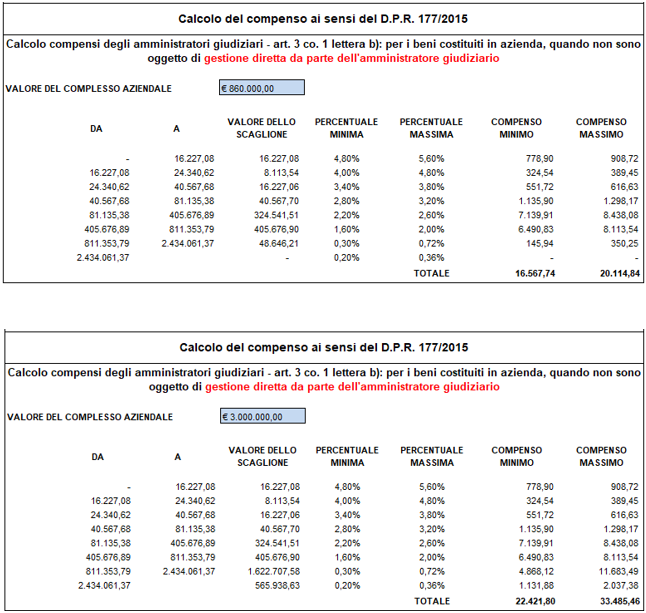The width and height of the screenshot is (646, 613).
Task: Click the € 860.000,00 company value field
Action: tap(261, 88)
